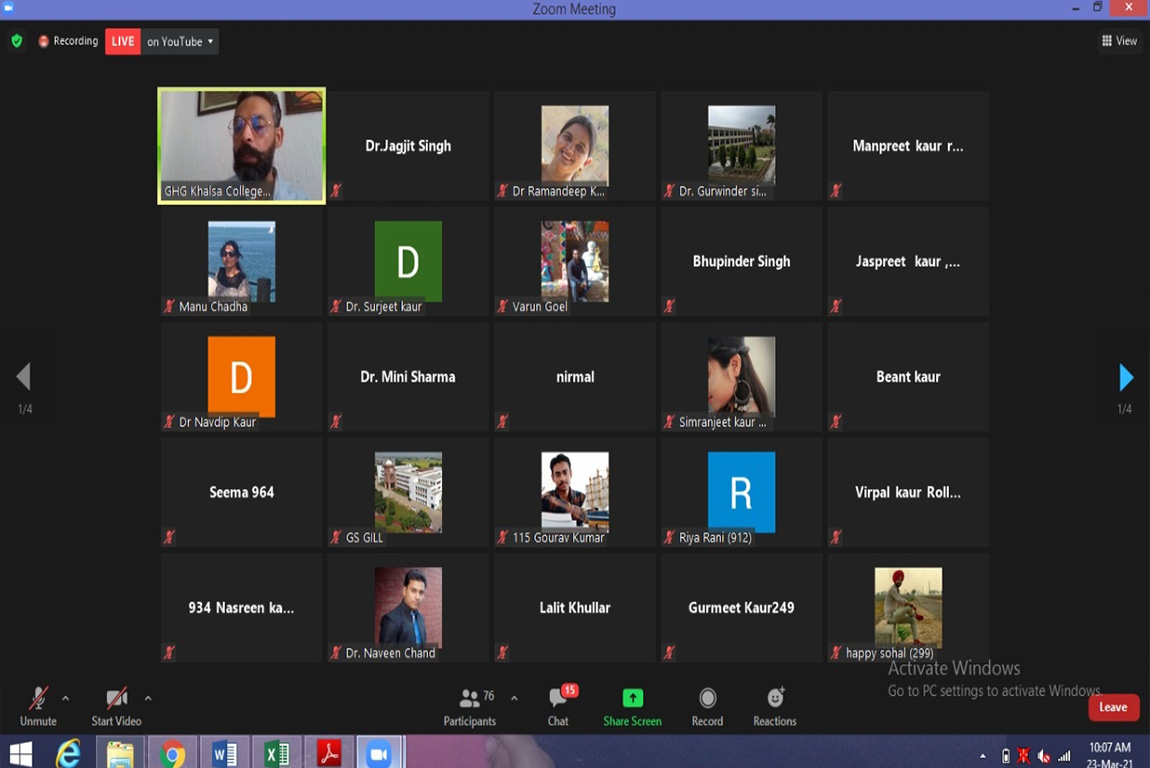Expand video options arrow next to Start Video
The width and height of the screenshot is (1150, 768).
tap(148, 698)
